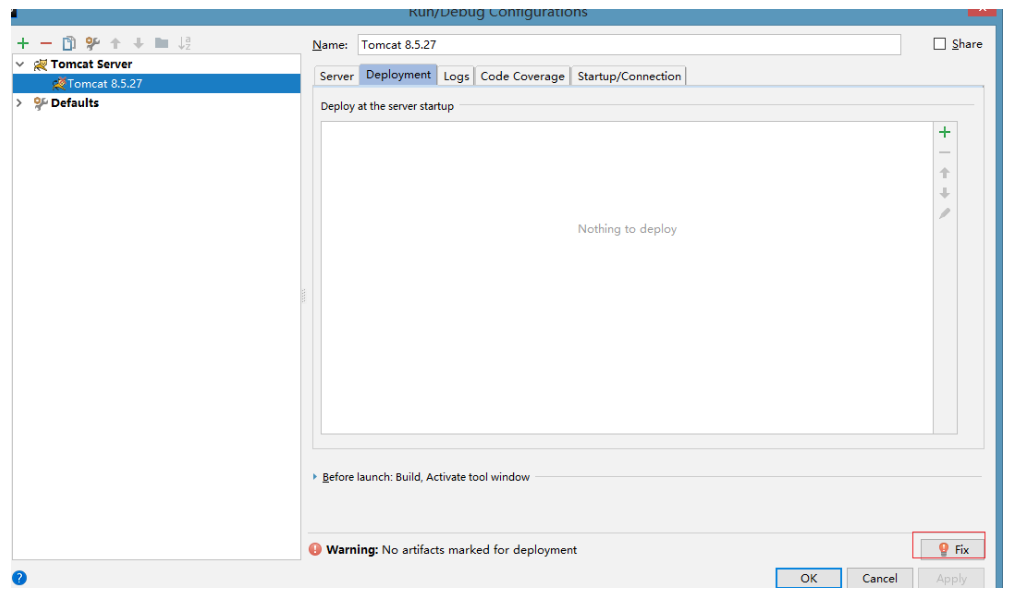Add new run configuration with green plus
Image resolution: width=1009 pixels, height=597 pixels.
point(23,43)
